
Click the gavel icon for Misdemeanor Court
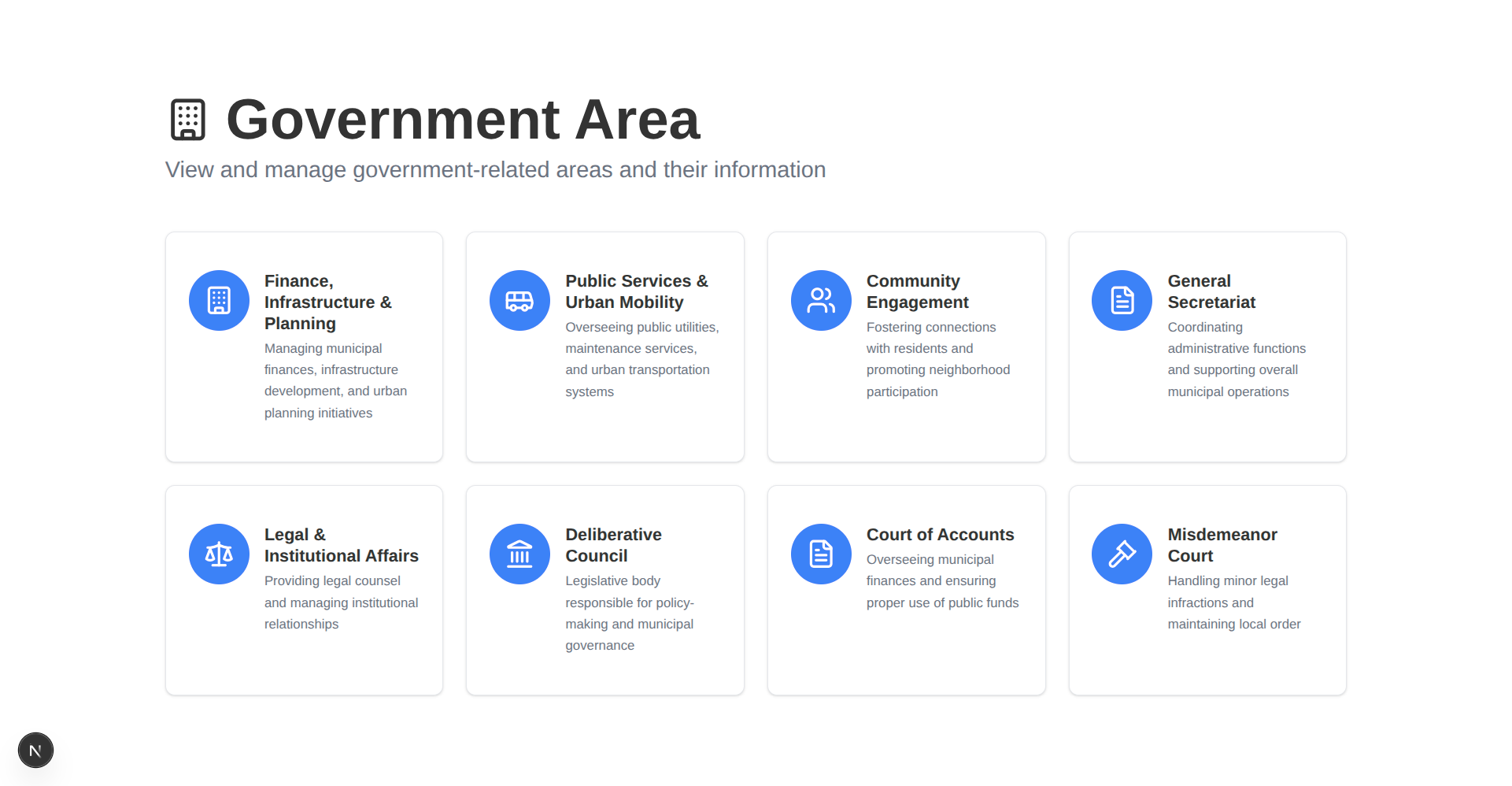[1122, 554]
